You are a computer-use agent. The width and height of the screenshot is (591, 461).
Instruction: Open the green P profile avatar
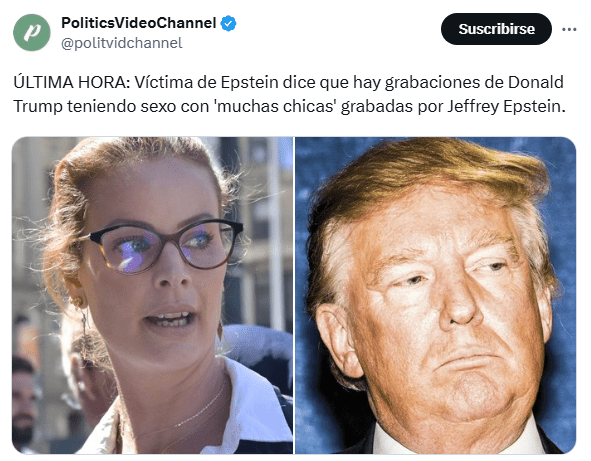32,32
